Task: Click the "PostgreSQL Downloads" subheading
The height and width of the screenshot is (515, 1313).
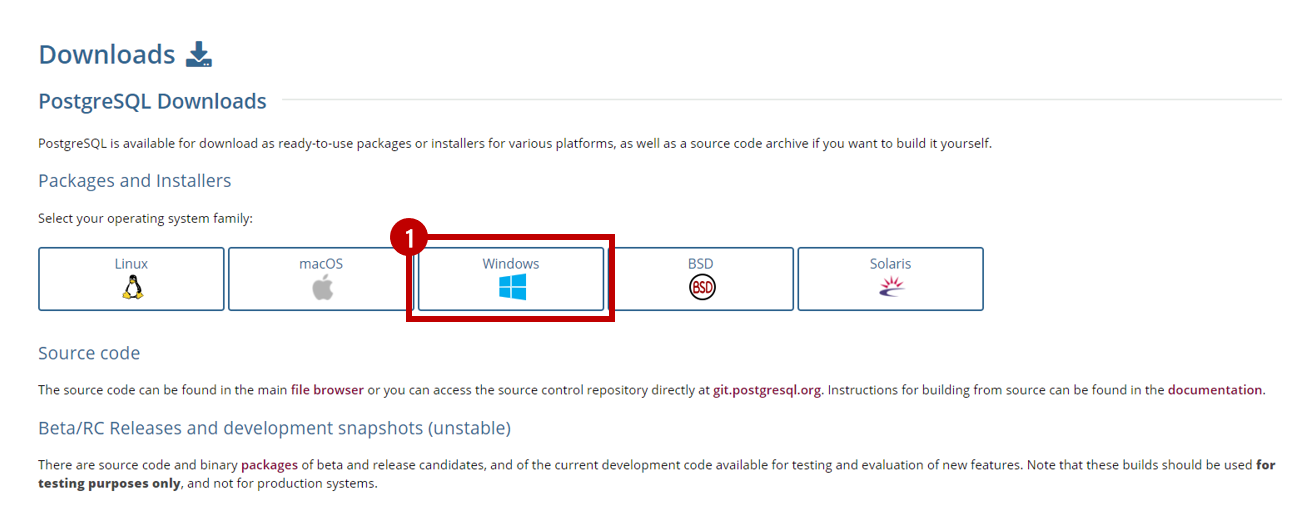Action: click(152, 101)
